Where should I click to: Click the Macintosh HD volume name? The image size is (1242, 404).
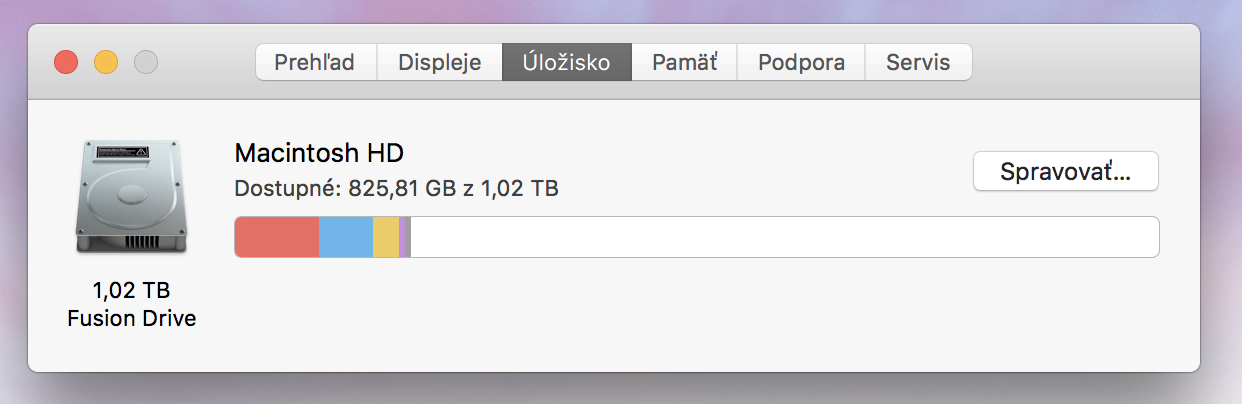[319, 153]
